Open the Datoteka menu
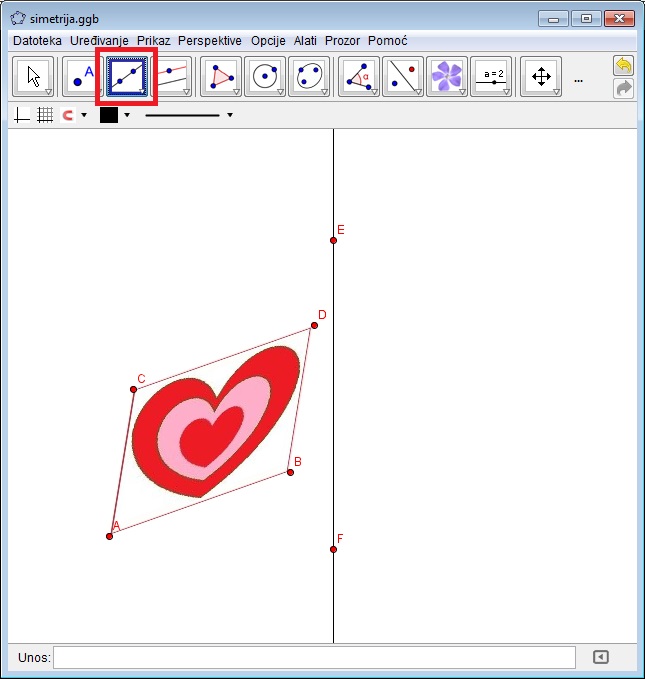The image size is (645, 679). [37, 41]
